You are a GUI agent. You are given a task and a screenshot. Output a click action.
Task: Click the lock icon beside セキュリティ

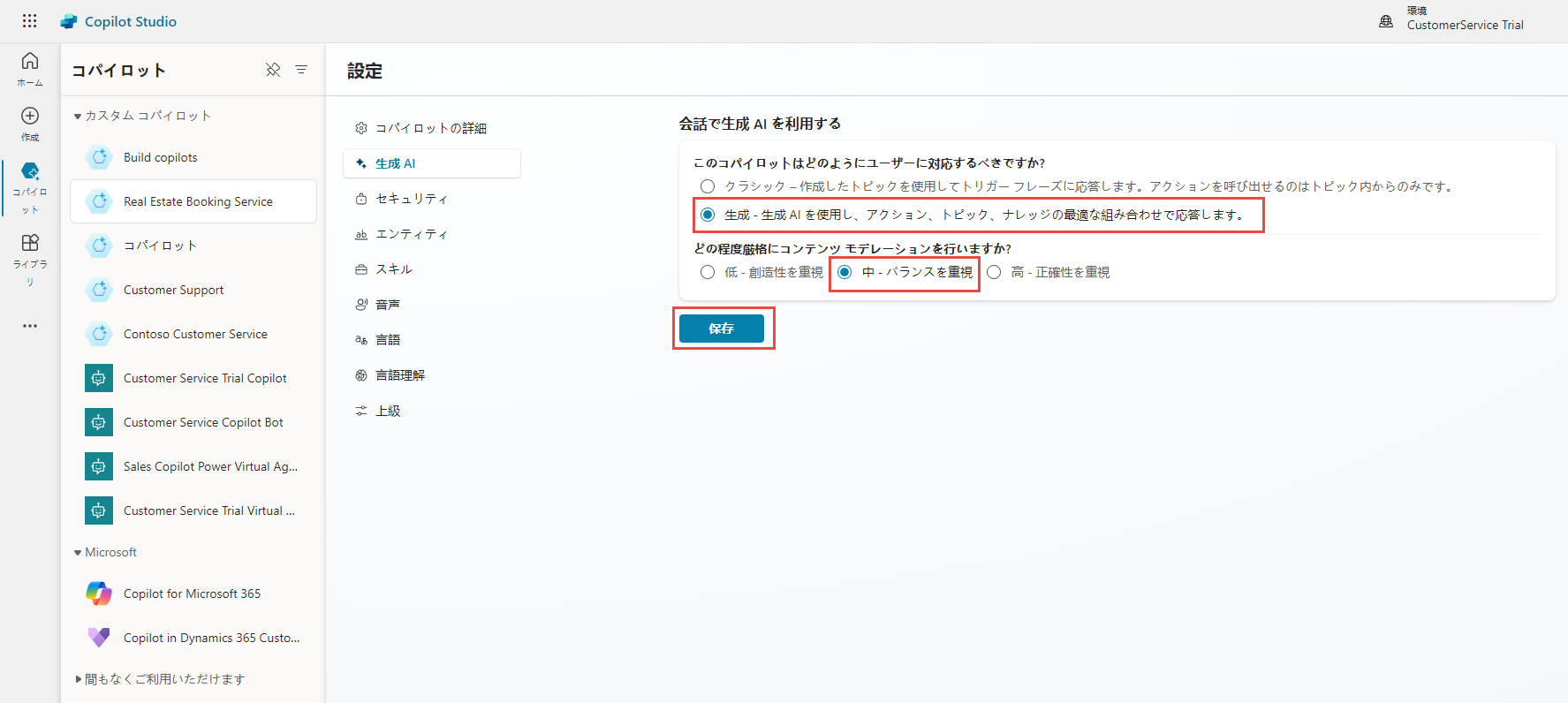pos(361,199)
